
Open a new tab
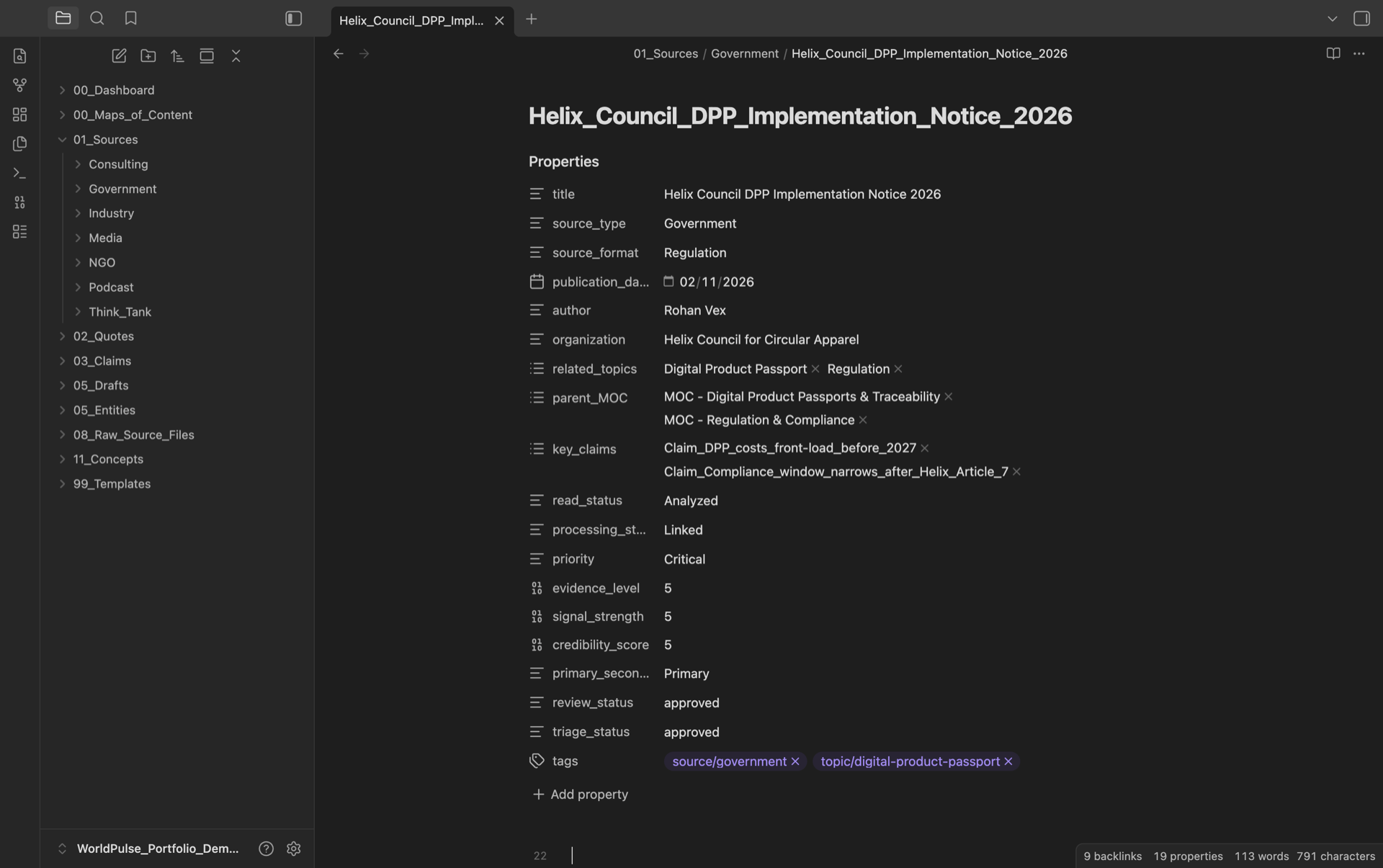pyautogui.click(x=532, y=19)
